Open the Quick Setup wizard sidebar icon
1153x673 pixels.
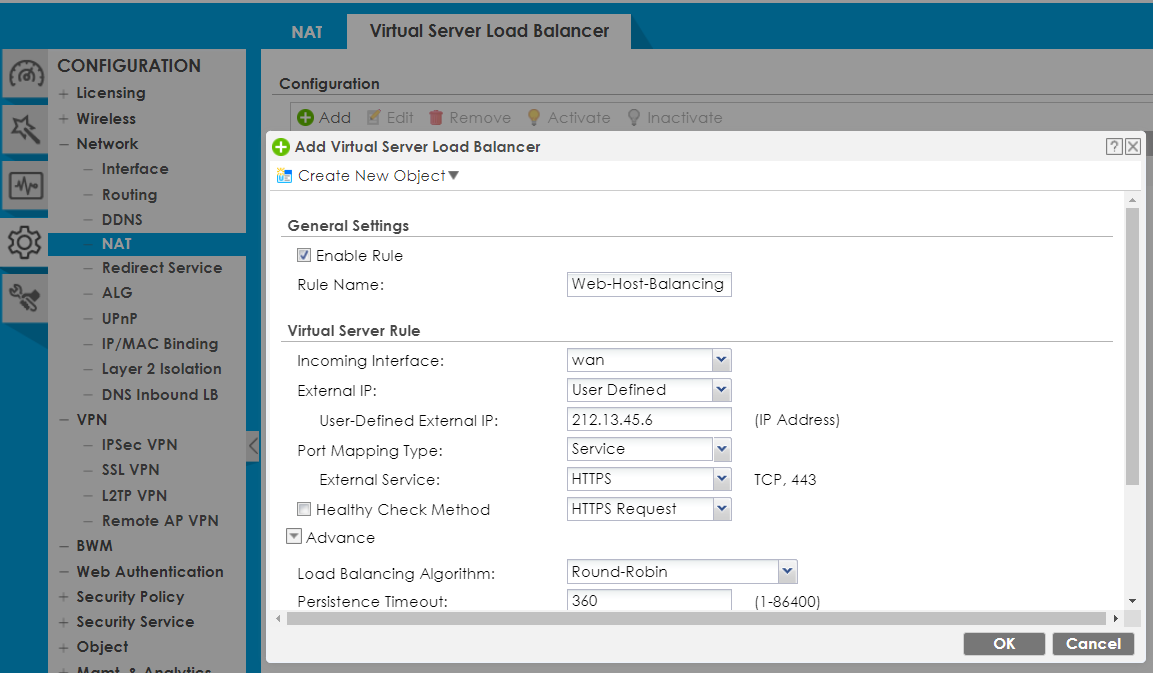tap(25, 129)
